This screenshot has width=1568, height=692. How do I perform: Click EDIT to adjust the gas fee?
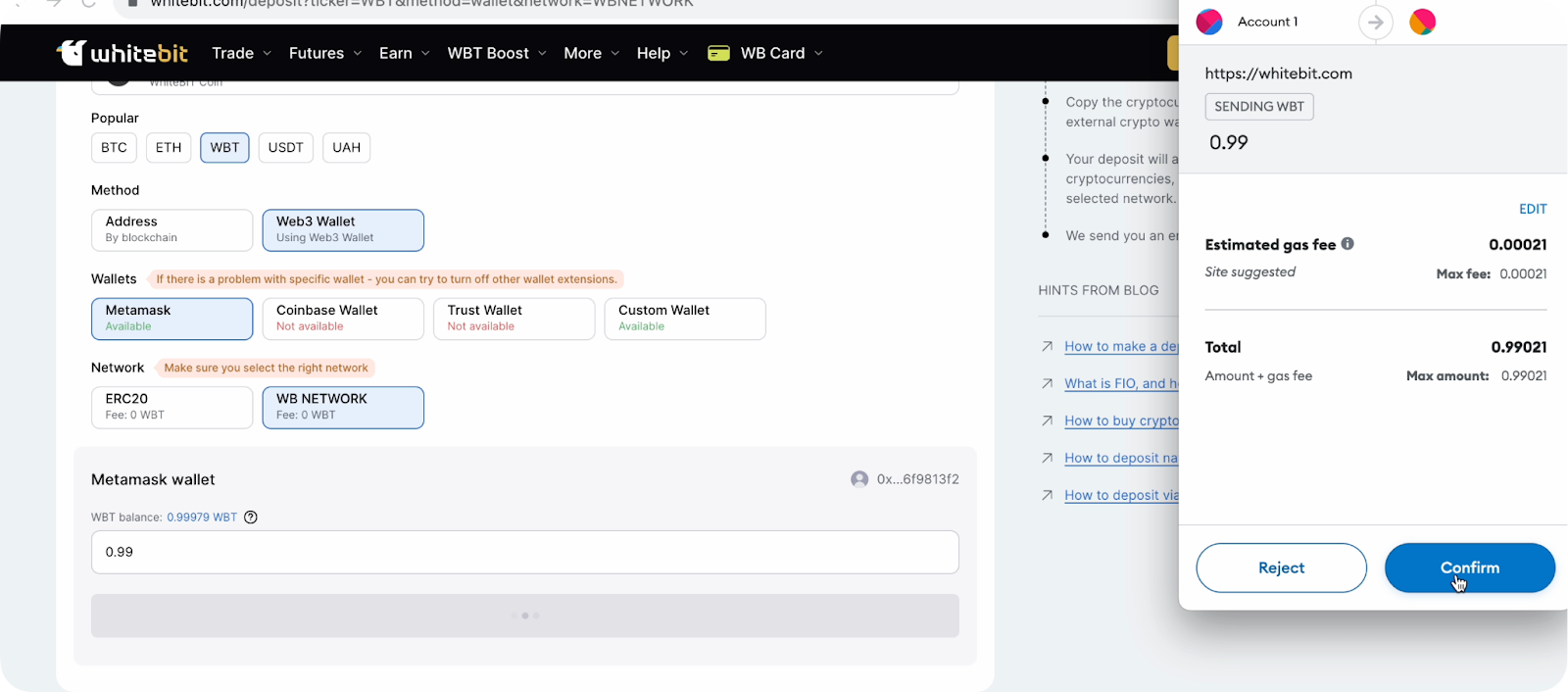click(1532, 209)
